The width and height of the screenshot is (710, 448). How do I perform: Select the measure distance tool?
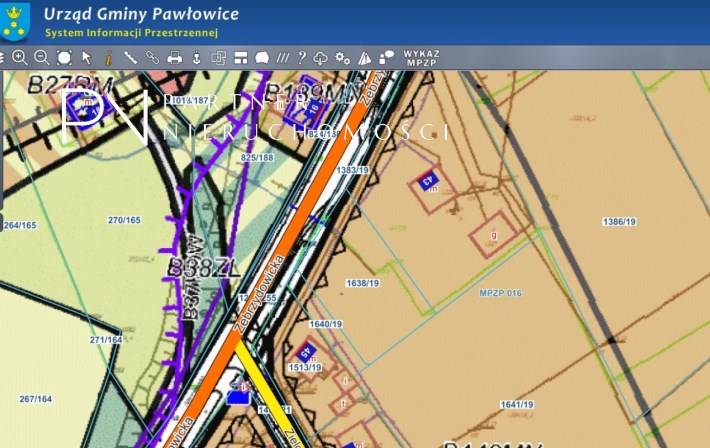(x=130, y=58)
